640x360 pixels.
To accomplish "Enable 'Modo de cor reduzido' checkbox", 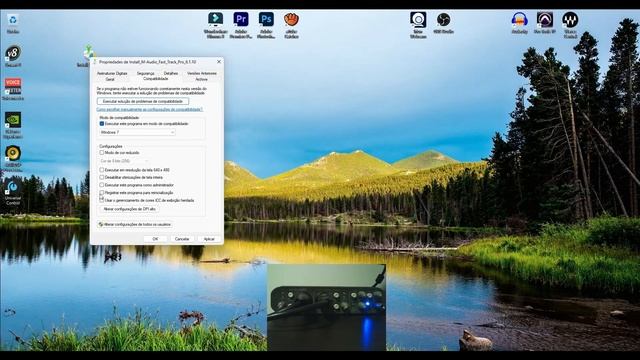I will click(x=102, y=153).
